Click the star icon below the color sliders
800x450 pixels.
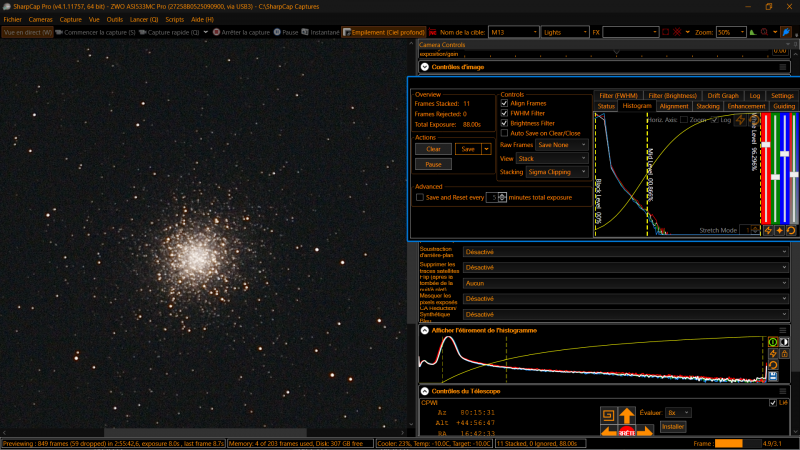click(779, 230)
